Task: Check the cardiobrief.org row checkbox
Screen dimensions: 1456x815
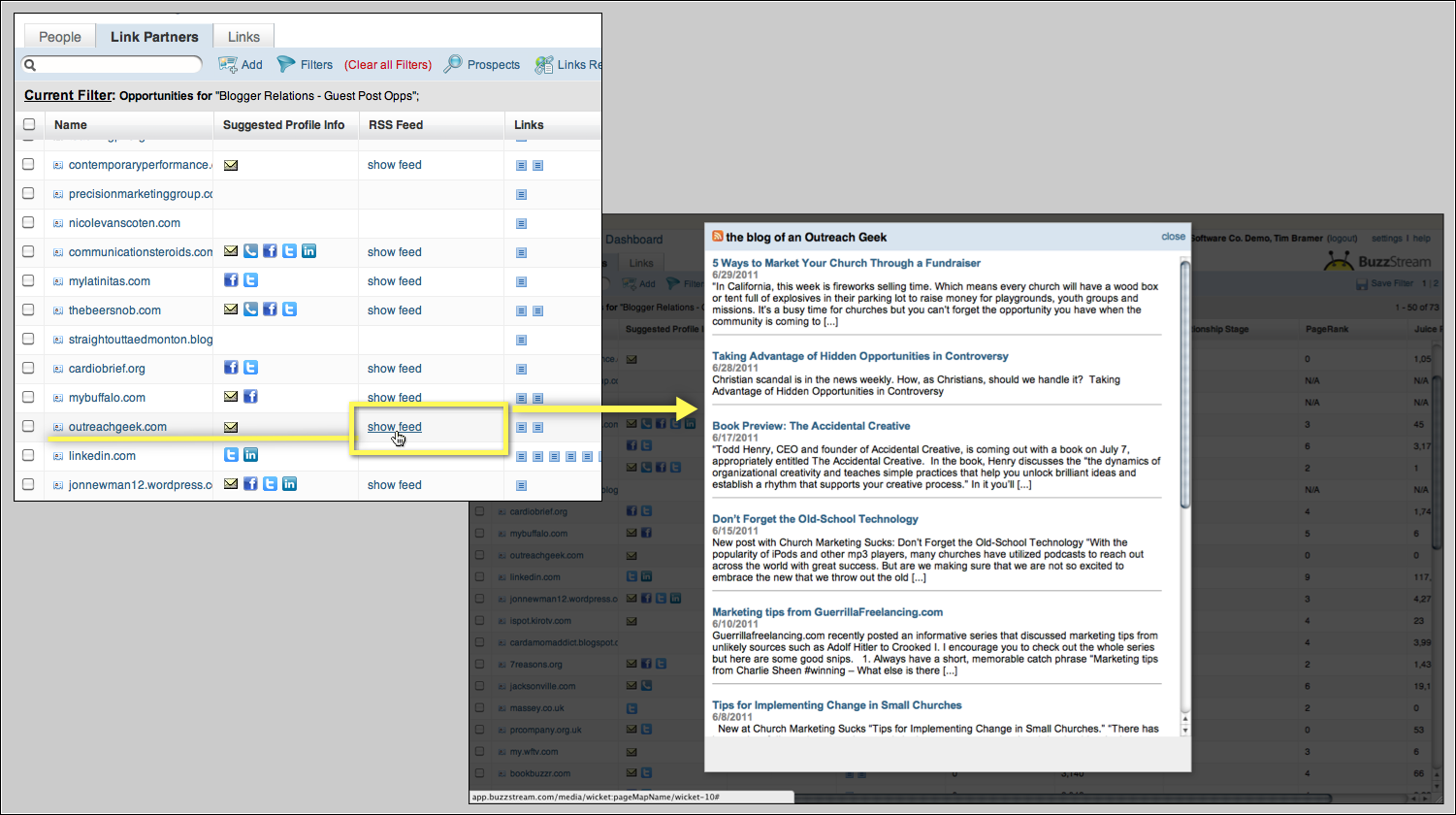Action: [x=29, y=369]
